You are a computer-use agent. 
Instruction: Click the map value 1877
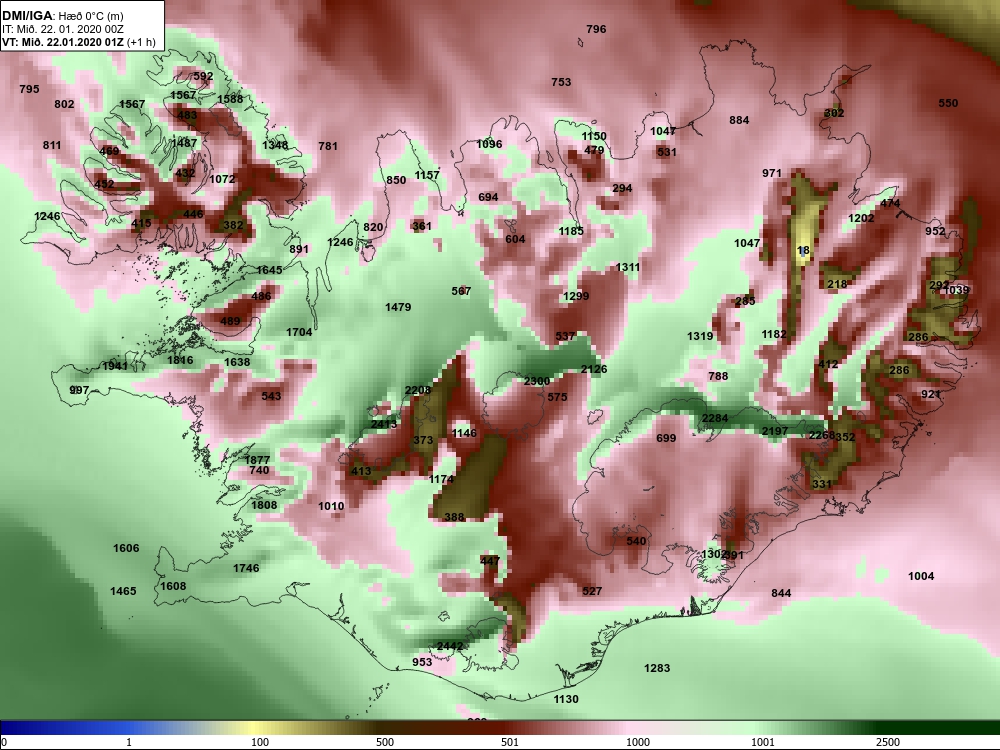pyautogui.click(x=258, y=460)
